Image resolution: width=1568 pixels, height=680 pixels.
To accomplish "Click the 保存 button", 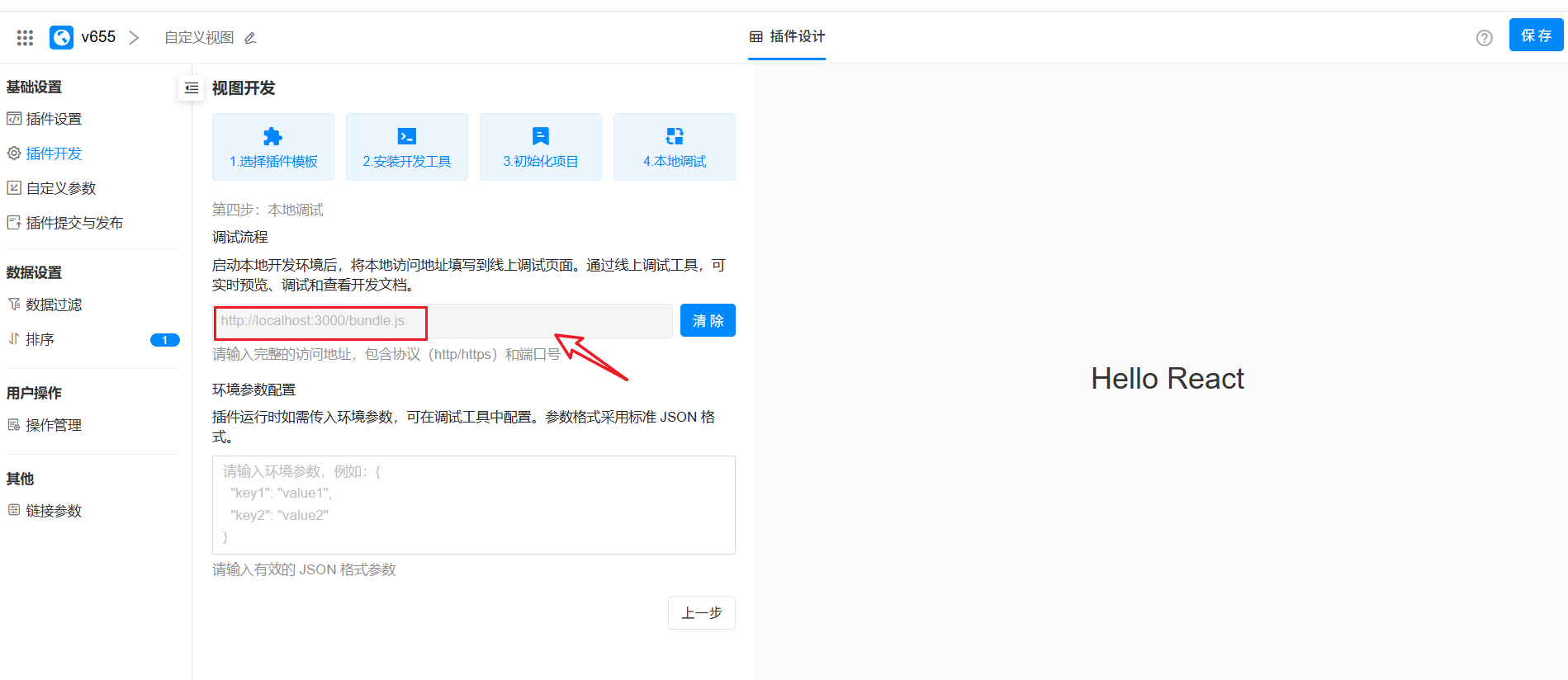I will click(x=1535, y=35).
